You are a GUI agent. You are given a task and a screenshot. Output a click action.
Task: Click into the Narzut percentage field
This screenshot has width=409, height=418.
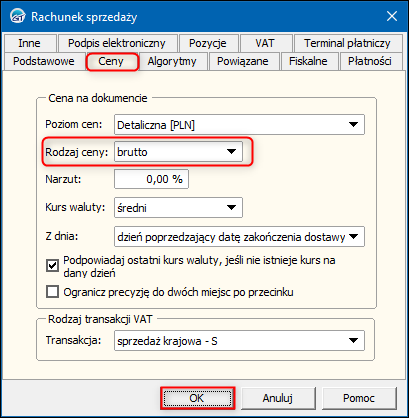[x=151, y=179]
